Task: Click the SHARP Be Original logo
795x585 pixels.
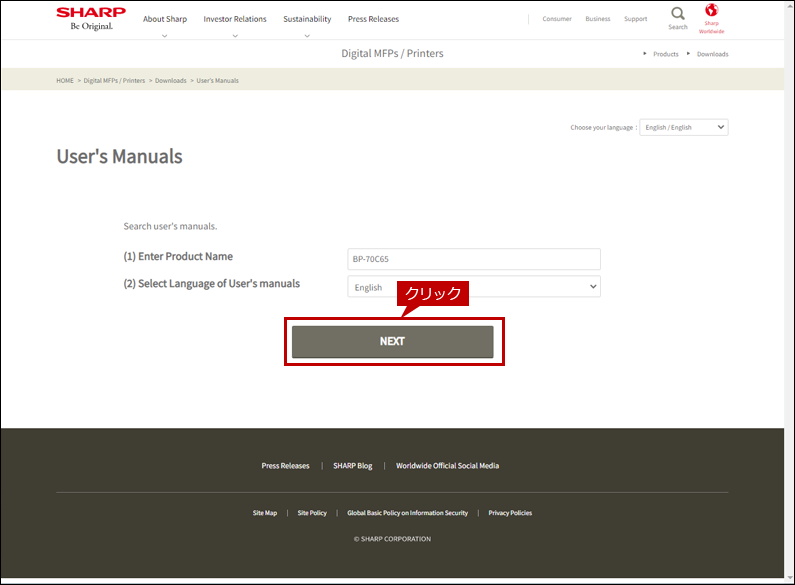Action: [91, 19]
